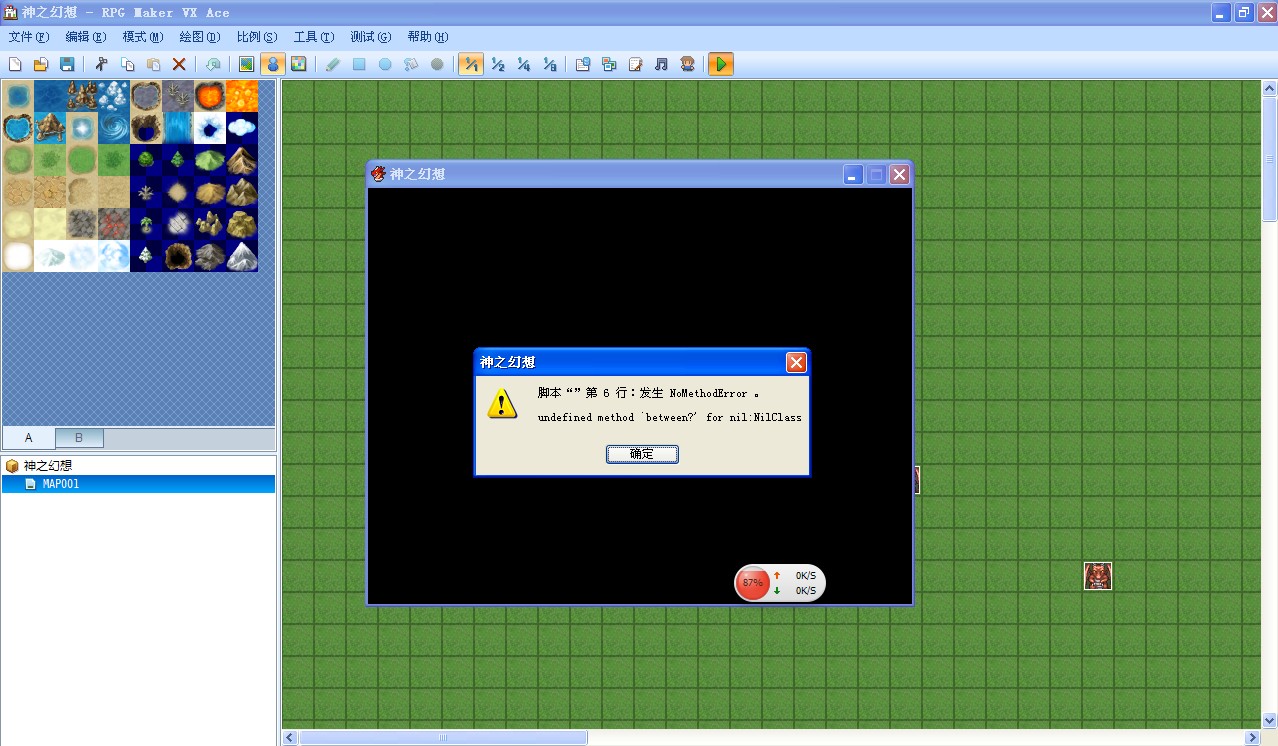Screen dimensions: 1278x746
Task: Start Playtest with the green play button
Action: (720, 65)
